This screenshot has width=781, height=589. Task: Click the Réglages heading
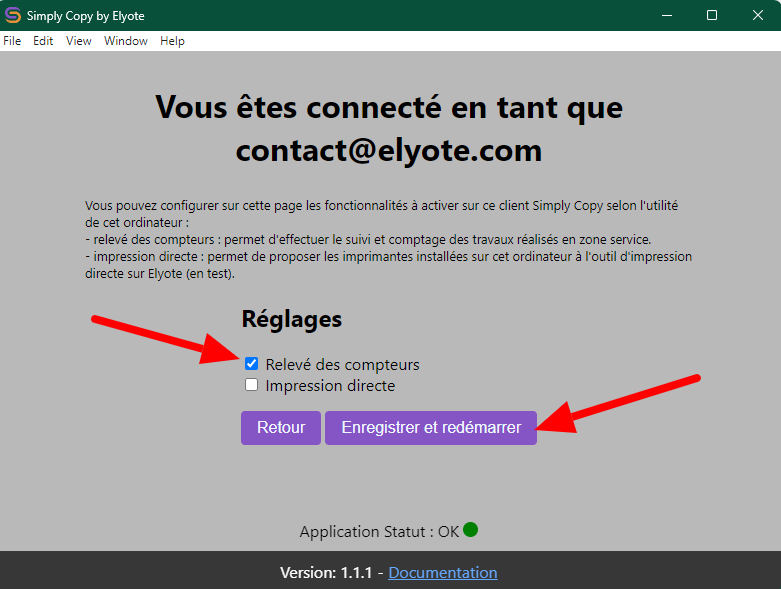tap(292, 319)
